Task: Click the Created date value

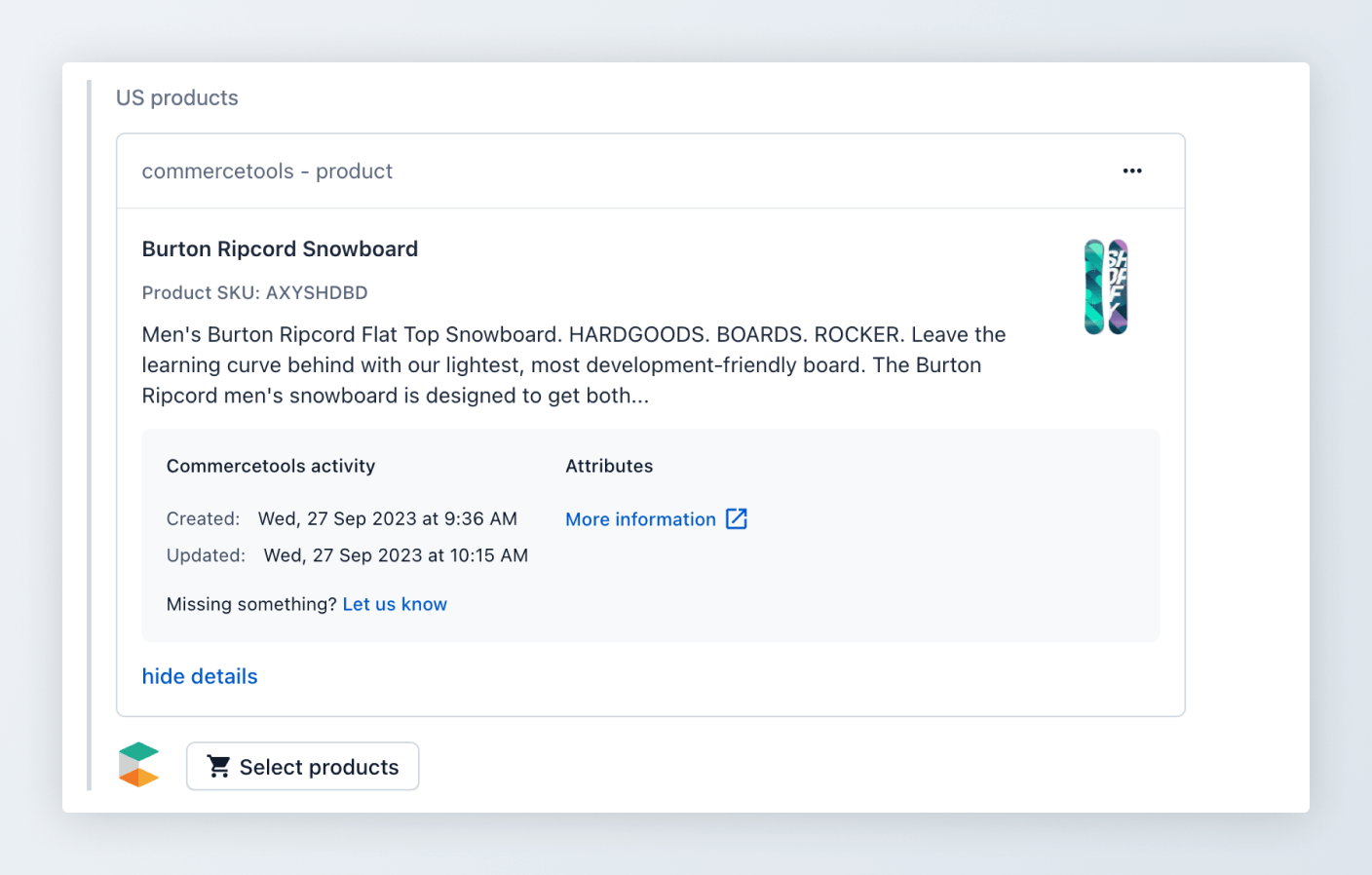Action: (x=388, y=519)
